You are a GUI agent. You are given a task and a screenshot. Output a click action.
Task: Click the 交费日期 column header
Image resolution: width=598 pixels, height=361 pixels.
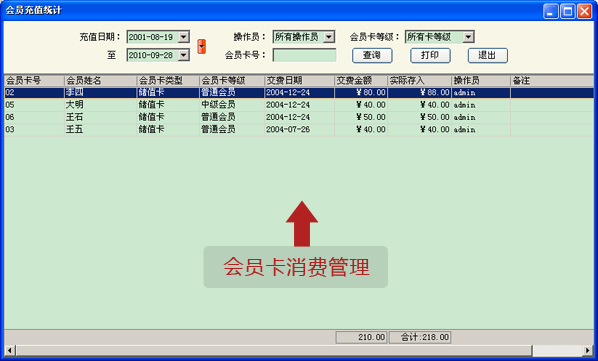(x=299, y=80)
